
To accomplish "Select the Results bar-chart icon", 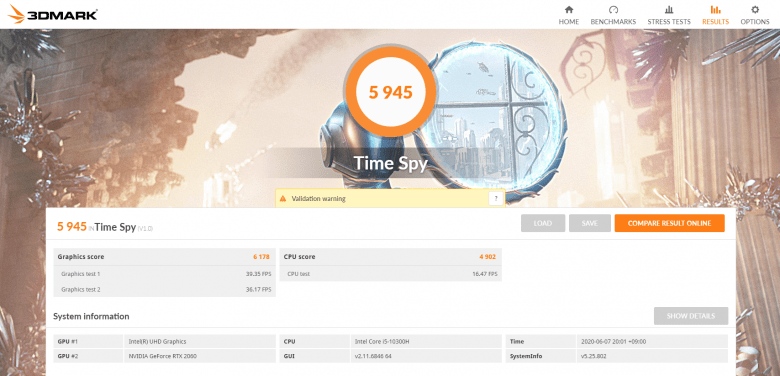I will point(715,9).
